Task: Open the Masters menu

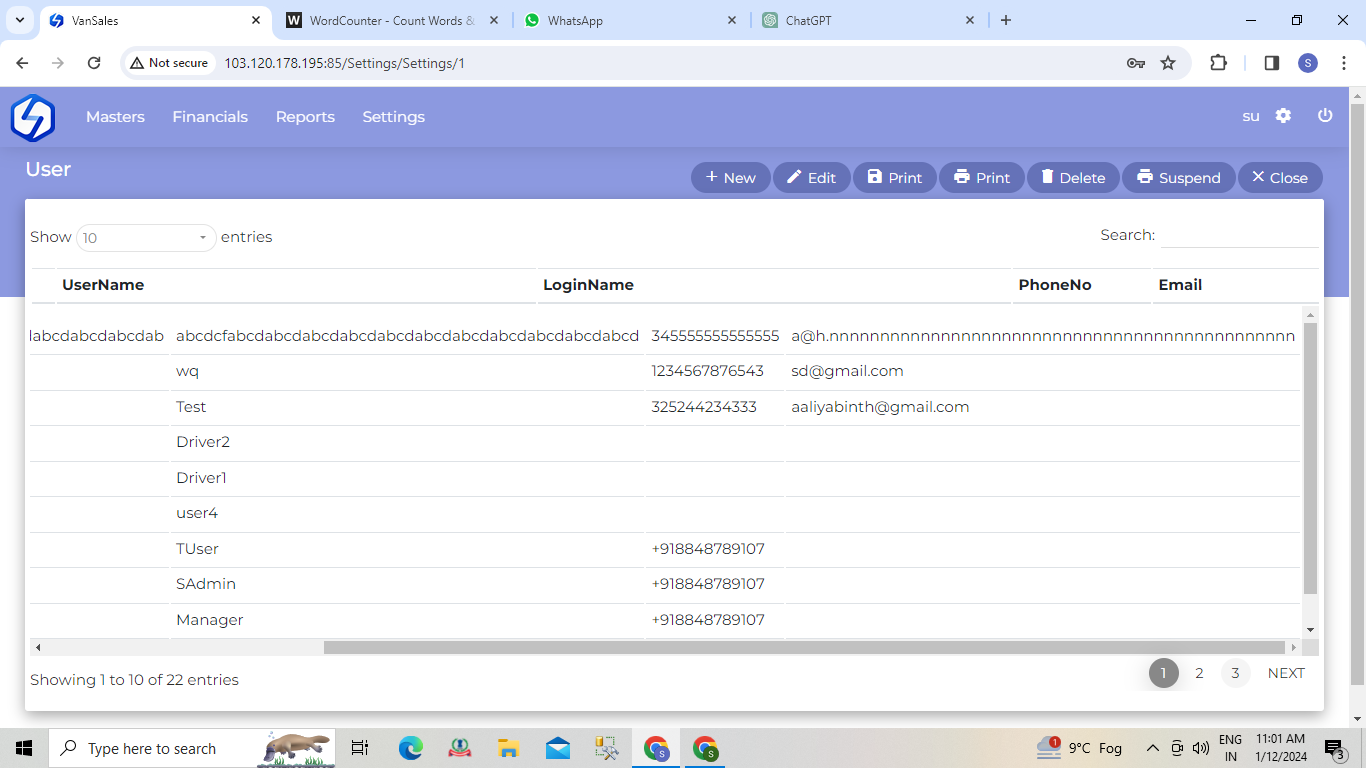Action: click(115, 117)
